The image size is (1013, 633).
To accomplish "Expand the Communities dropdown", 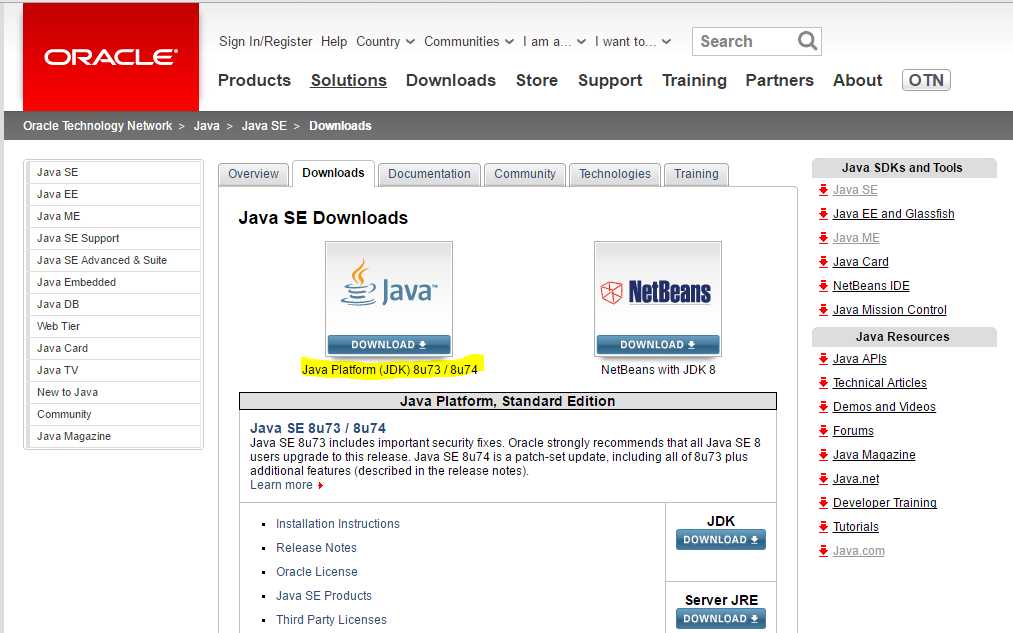I will [x=468, y=41].
